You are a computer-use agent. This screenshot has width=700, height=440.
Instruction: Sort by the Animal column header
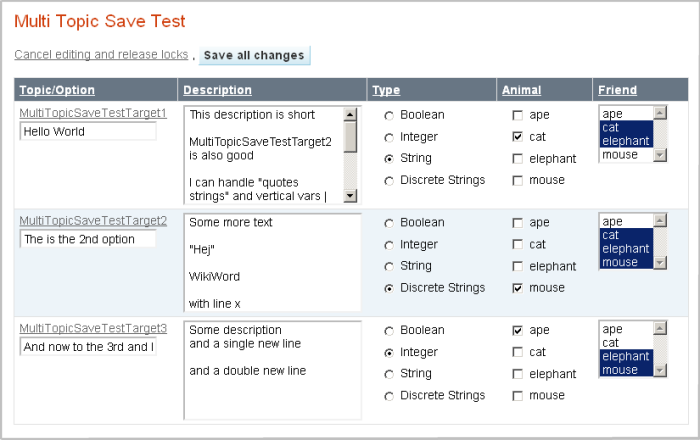coord(521,90)
